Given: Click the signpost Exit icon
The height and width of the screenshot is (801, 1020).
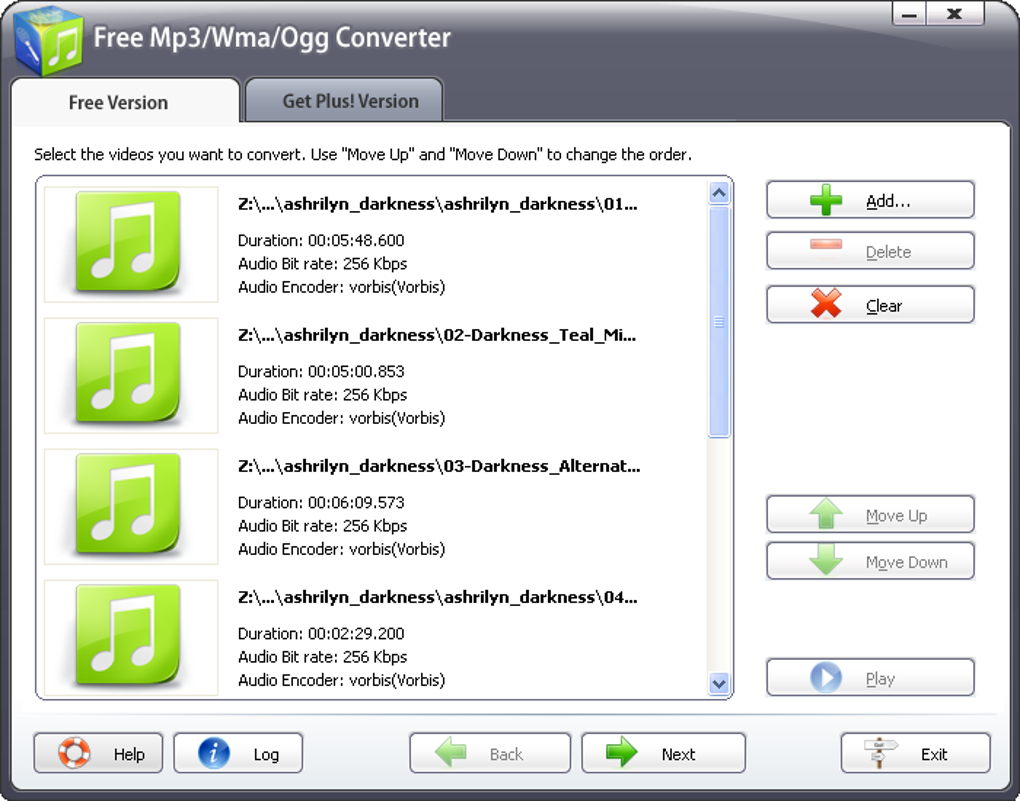Looking at the screenshot, I should tap(880, 753).
